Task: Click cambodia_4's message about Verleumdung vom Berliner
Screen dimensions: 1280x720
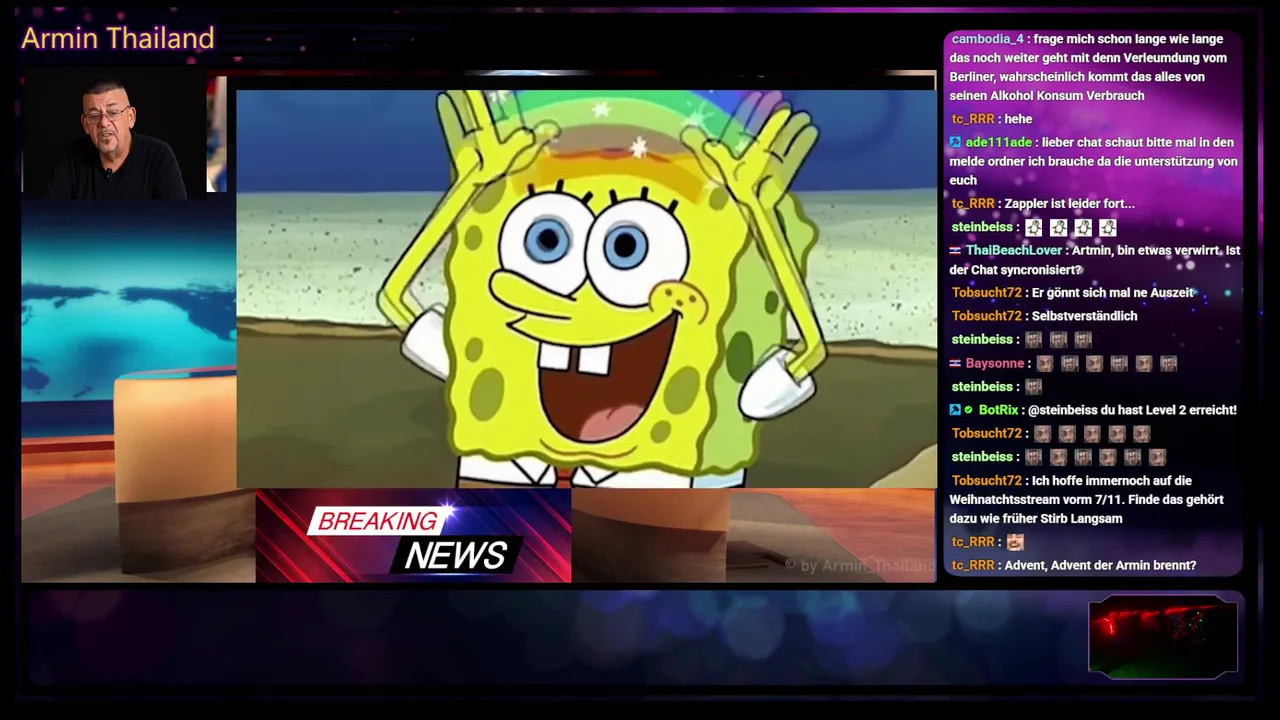Action: 1089,67
